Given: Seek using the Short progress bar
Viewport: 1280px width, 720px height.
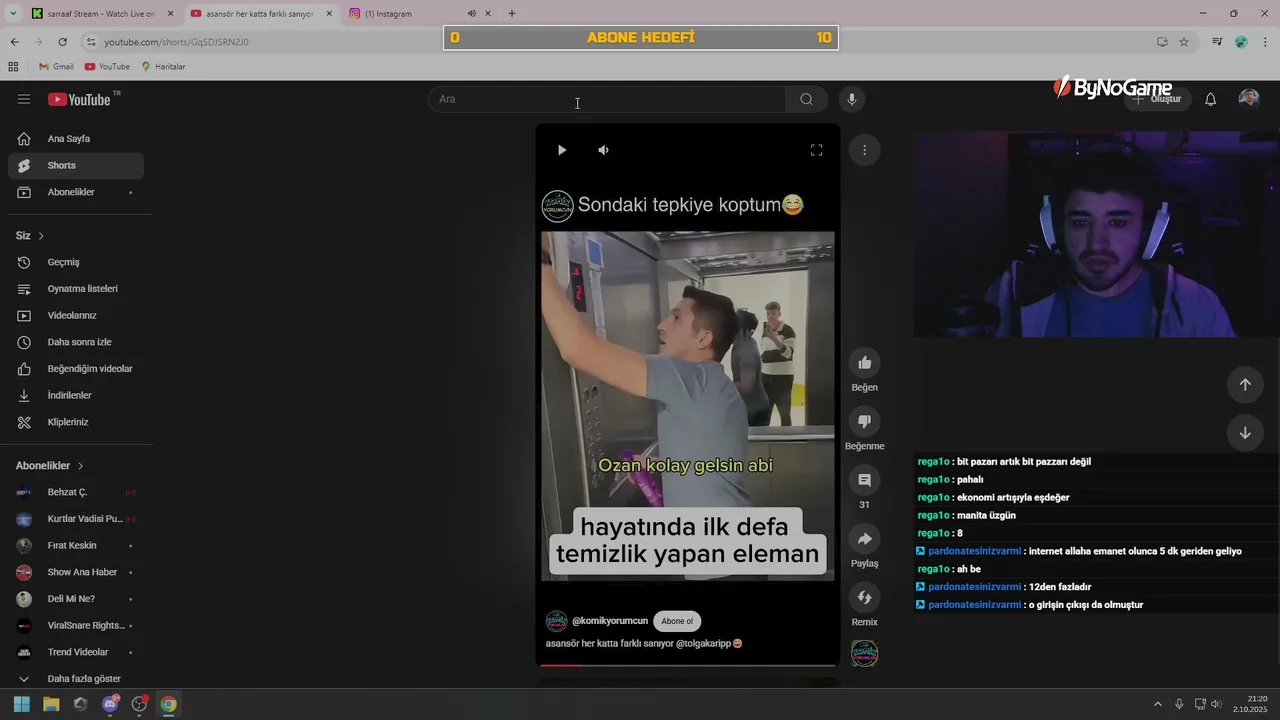Looking at the screenshot, I should [687, 664].
